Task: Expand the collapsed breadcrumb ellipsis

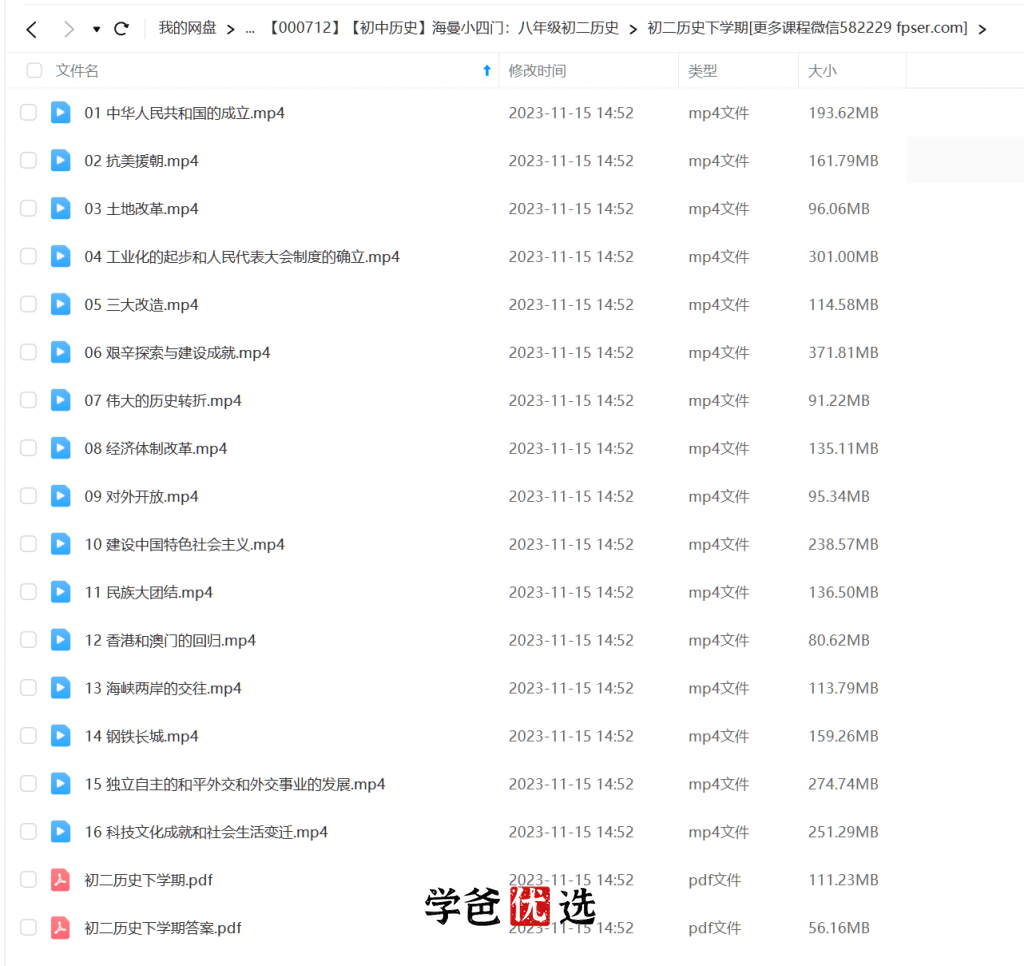Action: click(250, 29)
